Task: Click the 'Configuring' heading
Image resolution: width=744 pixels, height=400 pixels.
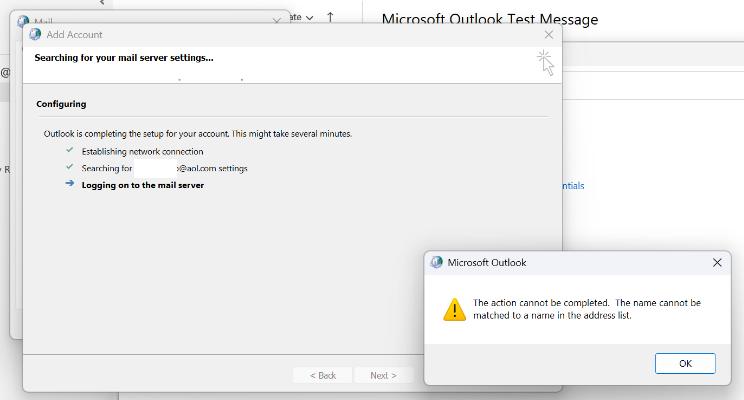Action: coord(61,104)
